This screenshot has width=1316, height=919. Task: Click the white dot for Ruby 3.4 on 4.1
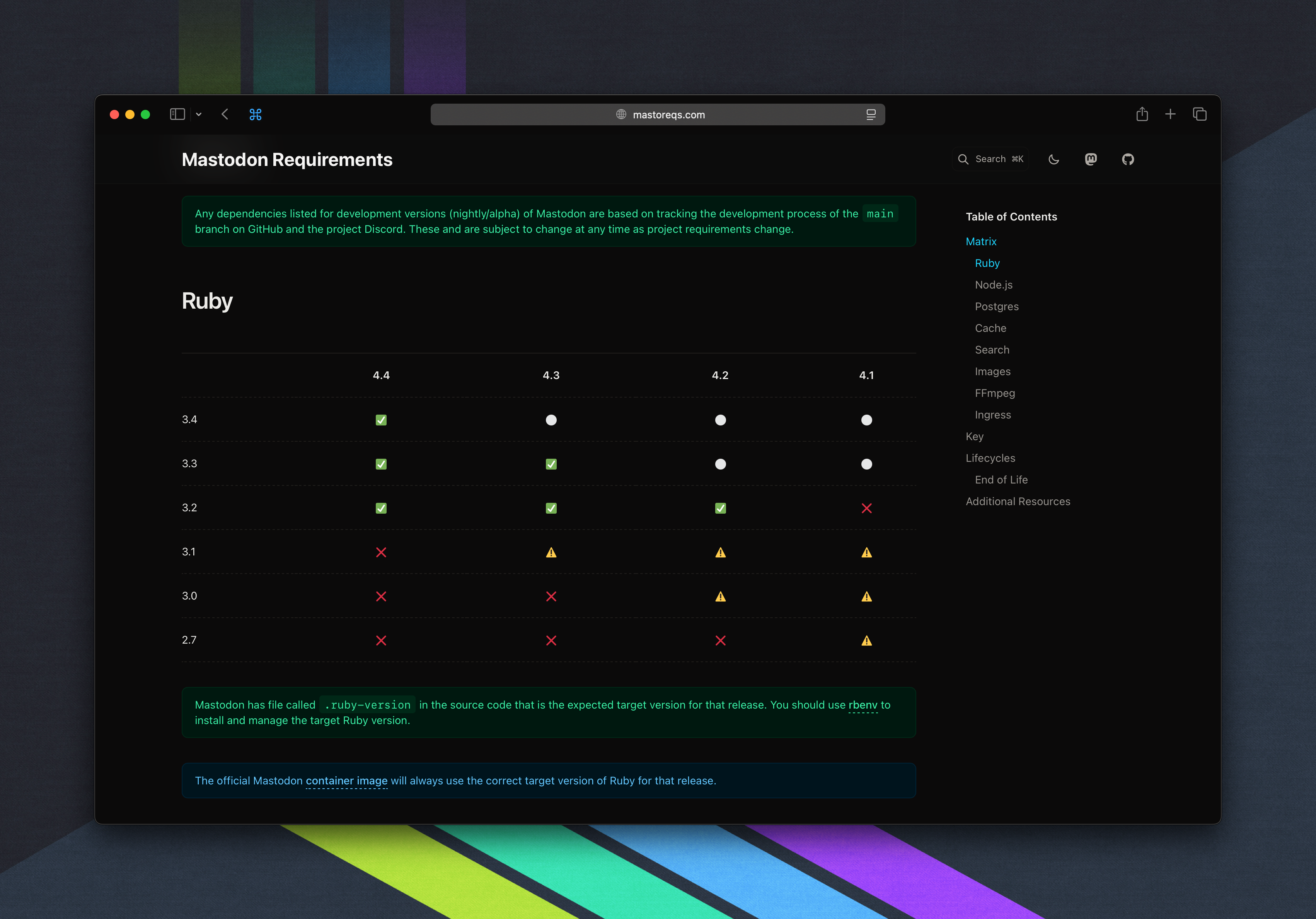[867, 420]
